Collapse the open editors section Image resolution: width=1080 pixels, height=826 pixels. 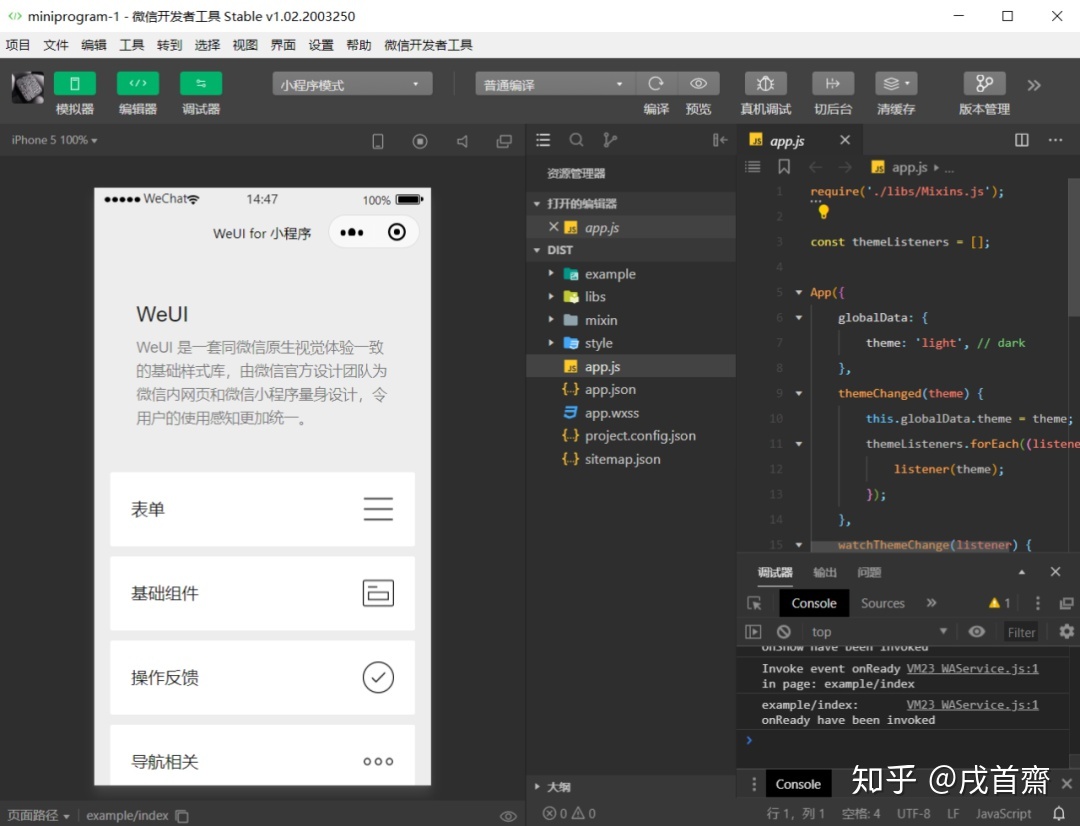tap(537, 203)
